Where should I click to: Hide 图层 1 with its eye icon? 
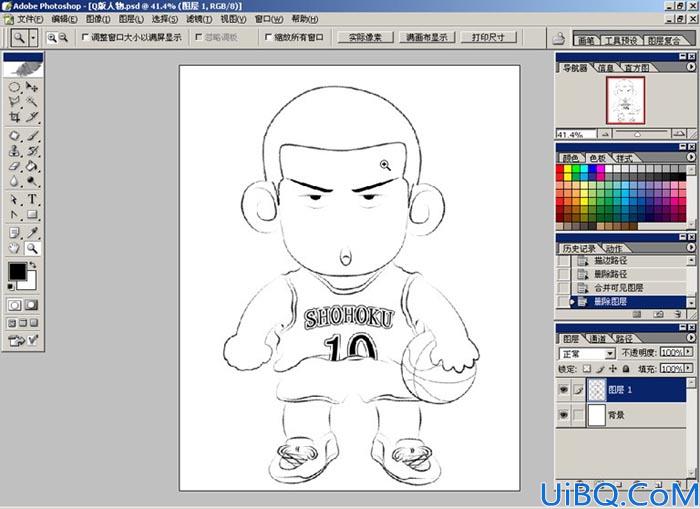[564, 390]
